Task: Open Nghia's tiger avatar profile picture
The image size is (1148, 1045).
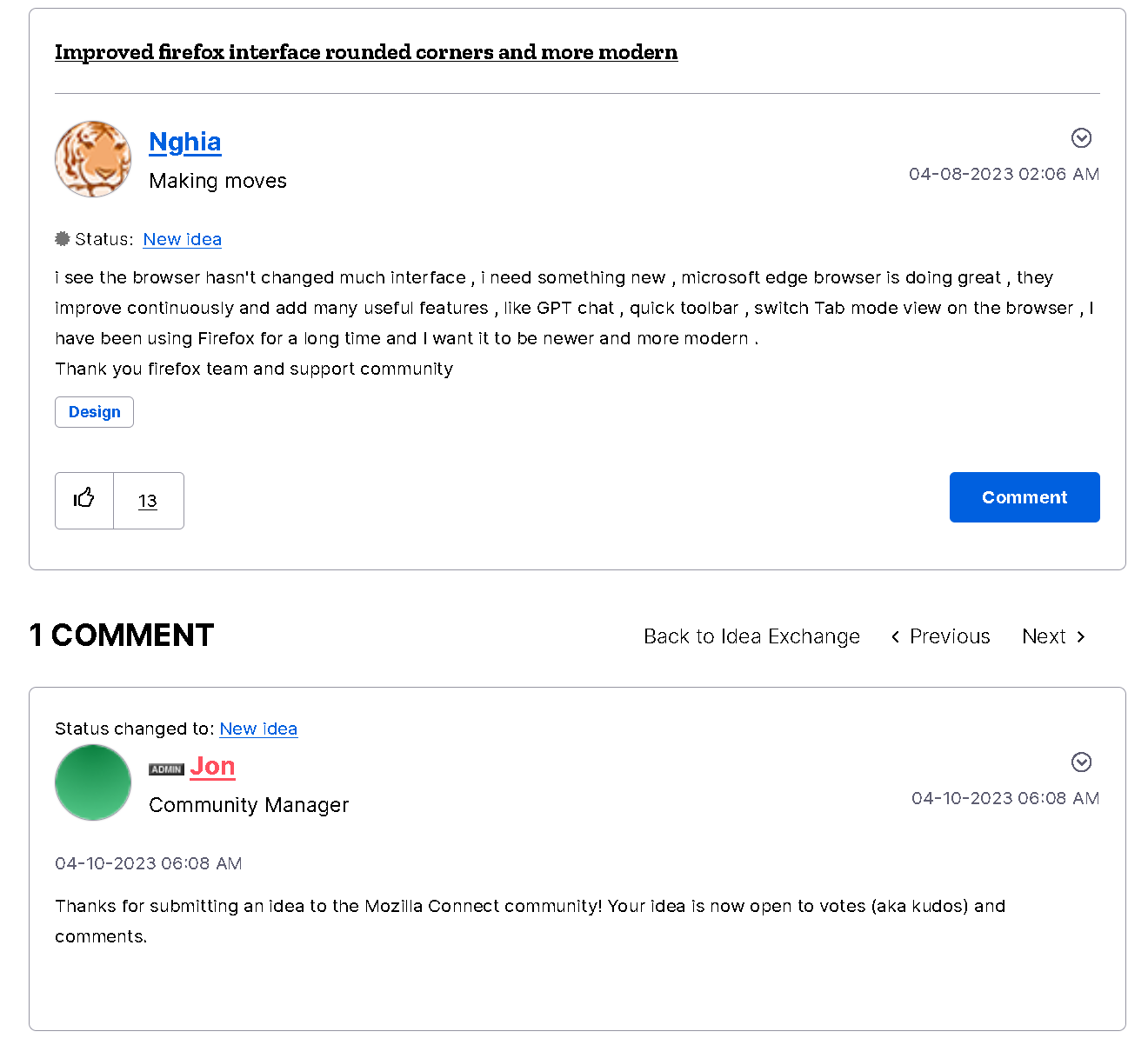Action: [x=93, y=159]
